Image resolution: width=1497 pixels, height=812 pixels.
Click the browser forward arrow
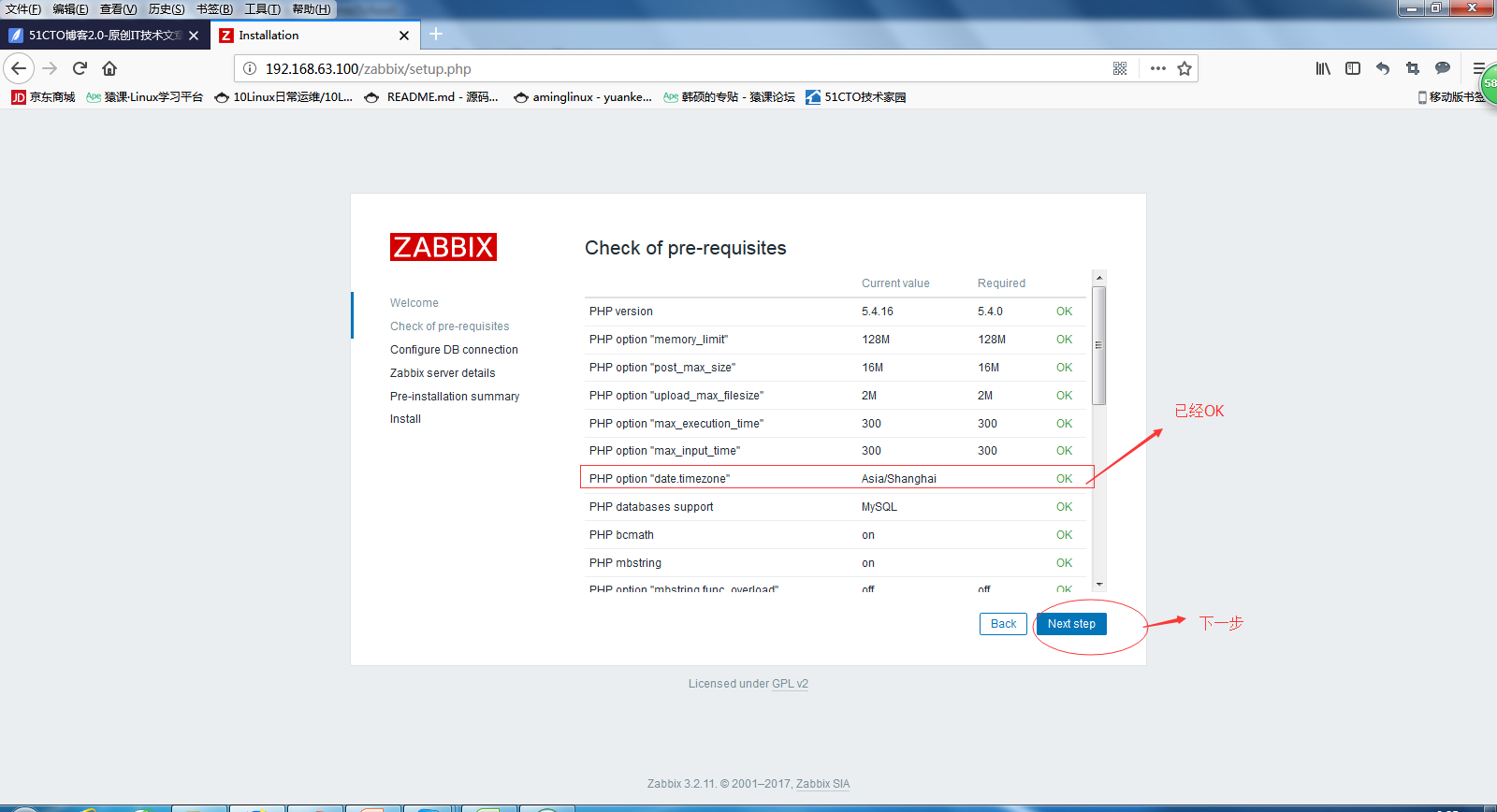(51, 68)
